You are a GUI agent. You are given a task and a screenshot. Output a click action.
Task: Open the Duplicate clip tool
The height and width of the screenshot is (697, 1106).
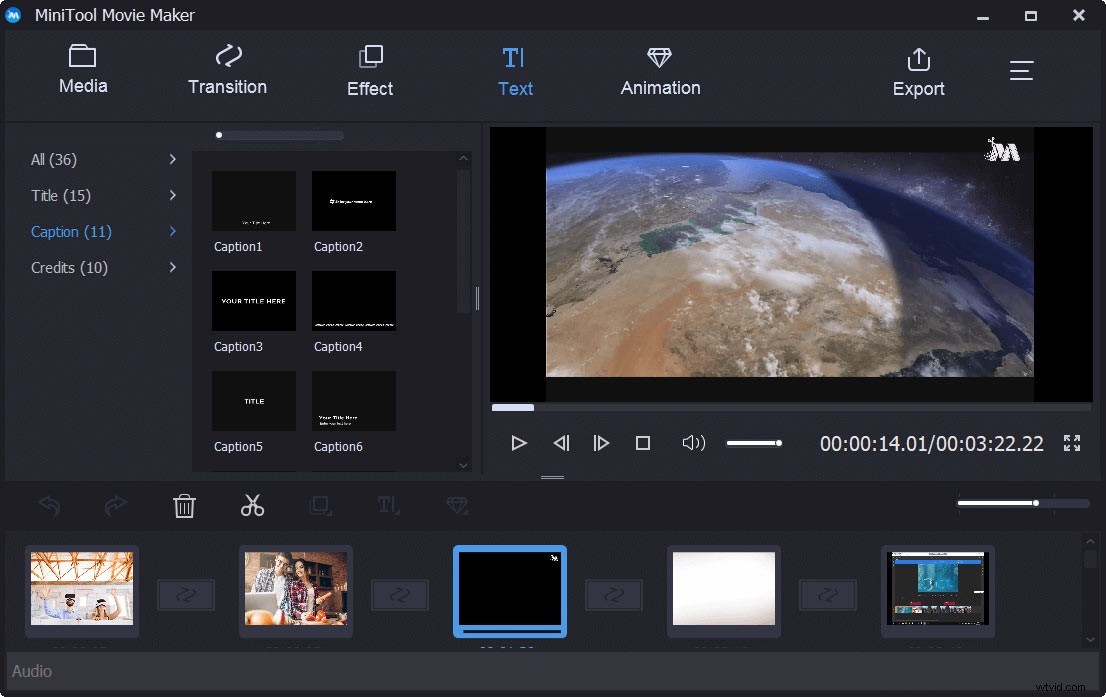pos(320,505)
